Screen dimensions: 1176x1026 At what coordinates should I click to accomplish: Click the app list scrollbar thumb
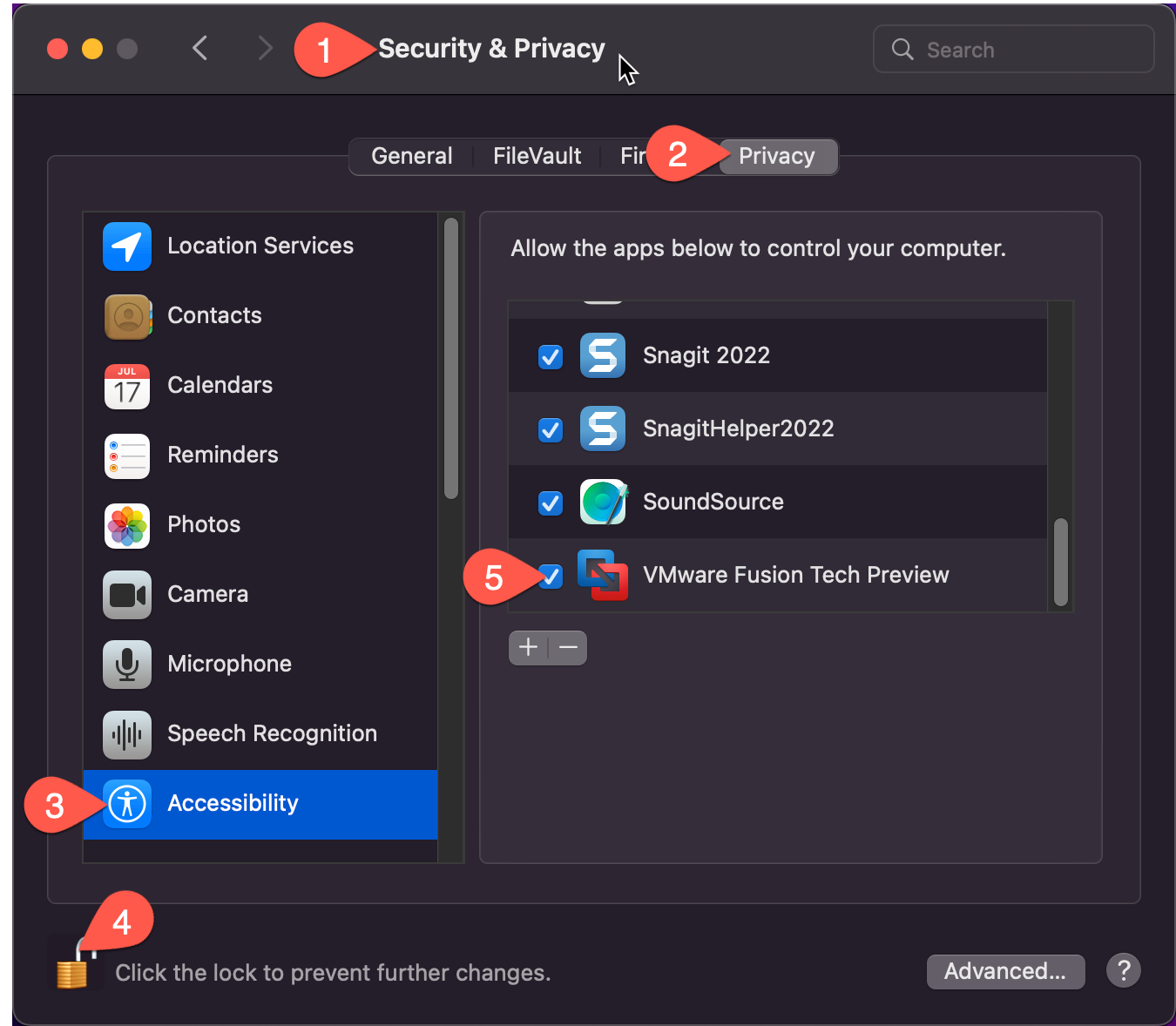[1061, 562]
